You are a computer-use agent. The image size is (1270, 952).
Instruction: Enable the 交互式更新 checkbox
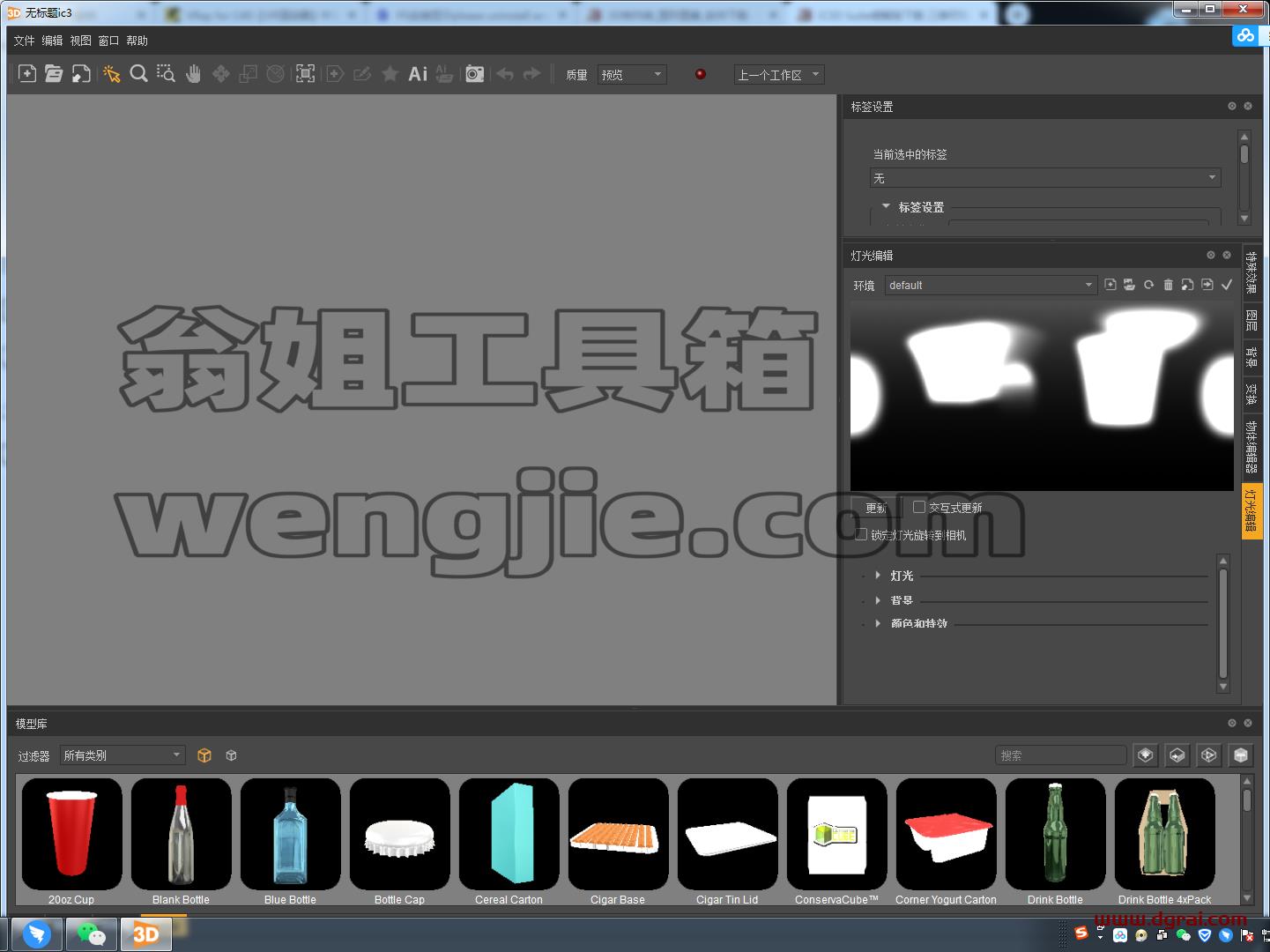919,507
